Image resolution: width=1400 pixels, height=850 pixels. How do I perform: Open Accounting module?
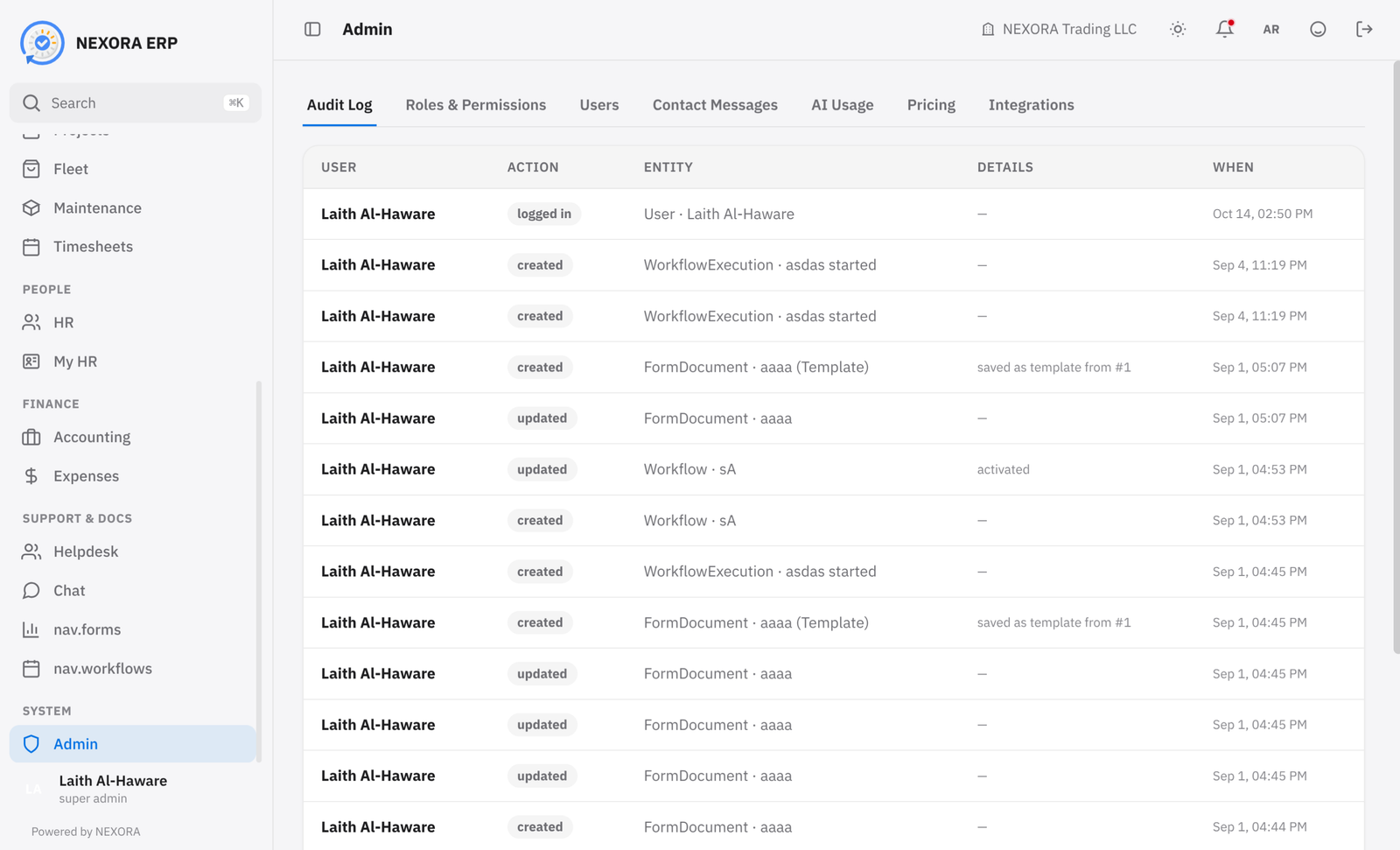pyautogui.click(x=133, y=437)
